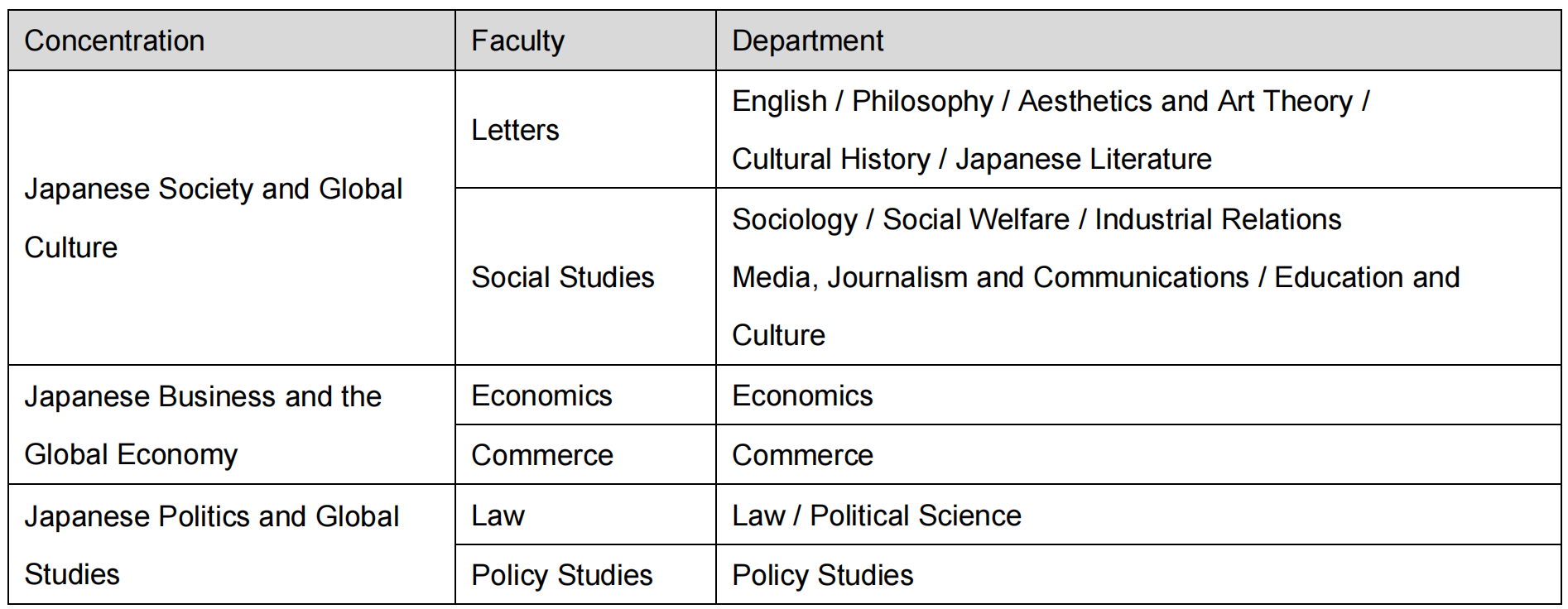
Task: Click the Law faculty cell
Action: coord(498,515)
